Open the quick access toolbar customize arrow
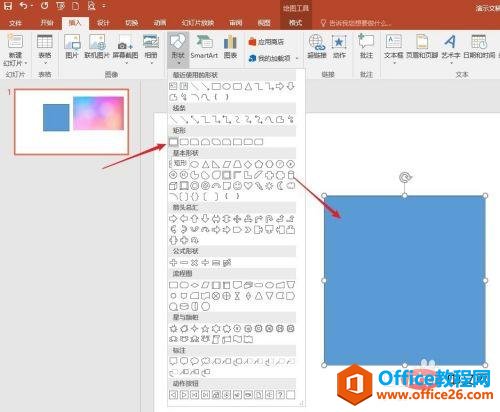The width and height of the screenshot is (500, 412). pyautogui.click(x=104, y=6)
